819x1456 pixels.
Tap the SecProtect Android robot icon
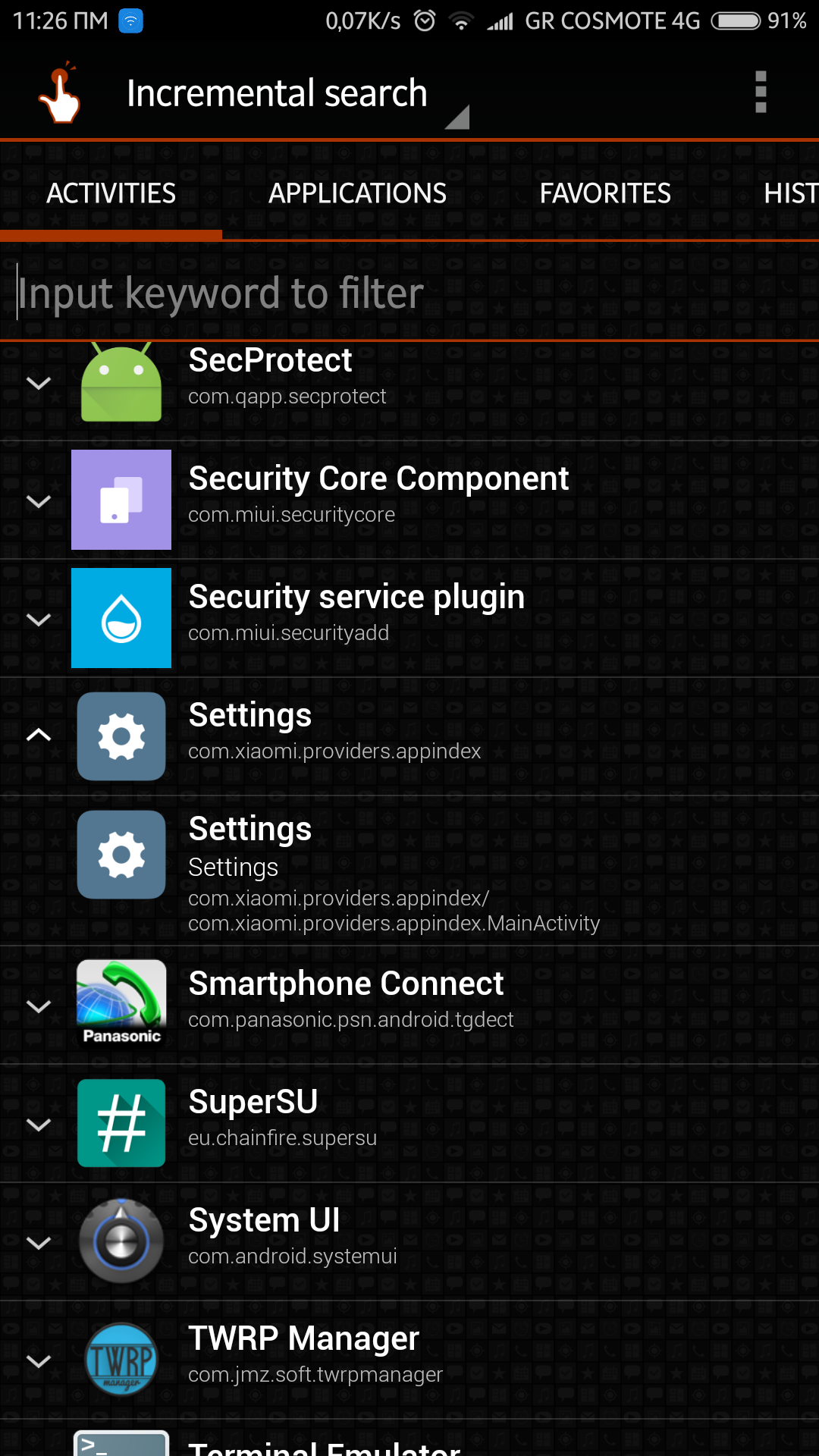121,383
